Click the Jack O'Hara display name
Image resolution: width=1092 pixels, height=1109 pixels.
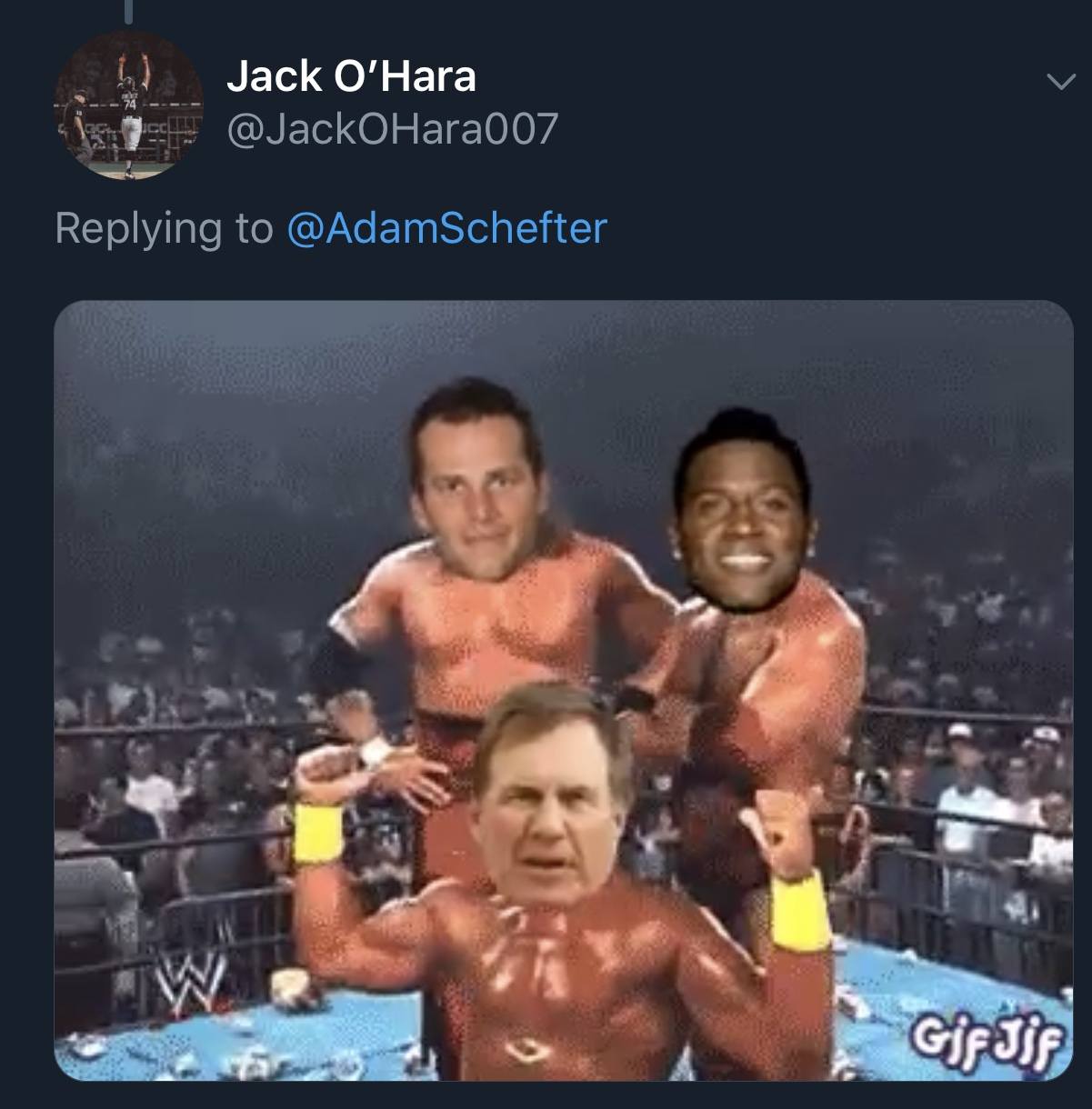click(x=351, y=75)
